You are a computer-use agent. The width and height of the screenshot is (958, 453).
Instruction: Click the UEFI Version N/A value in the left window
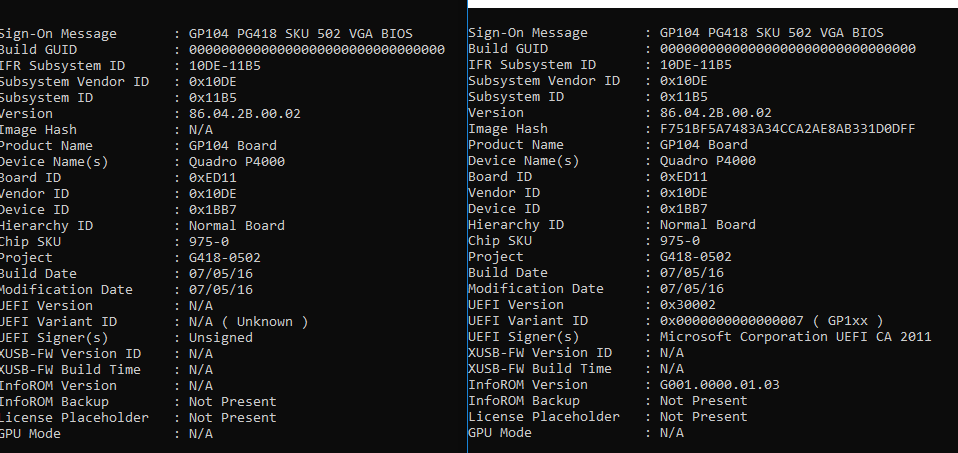(x=201, y=306)
